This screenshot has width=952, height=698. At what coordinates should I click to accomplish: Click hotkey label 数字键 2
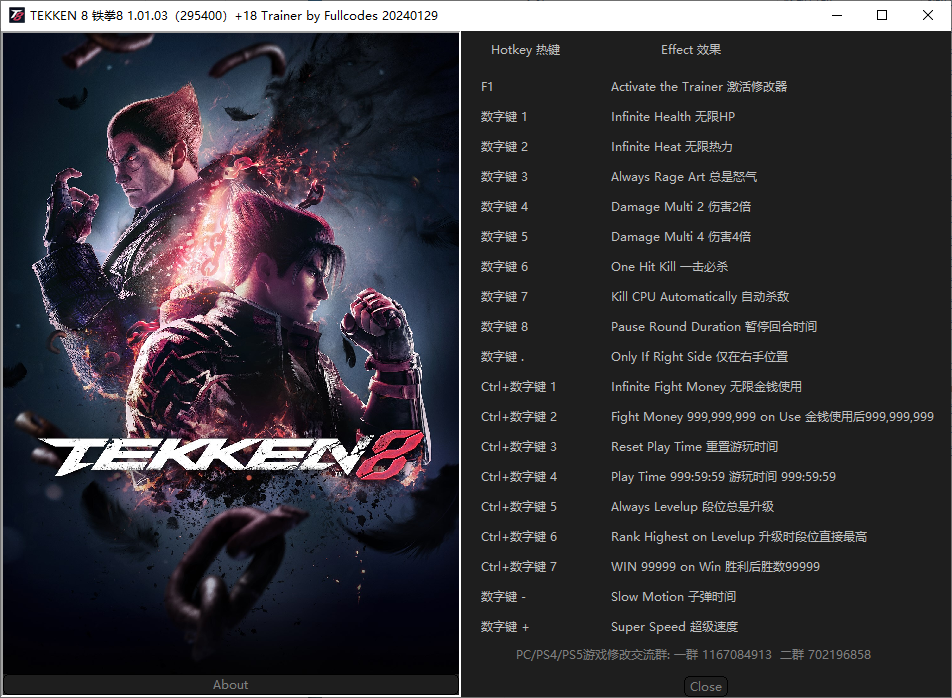click(x=504, y=147)
